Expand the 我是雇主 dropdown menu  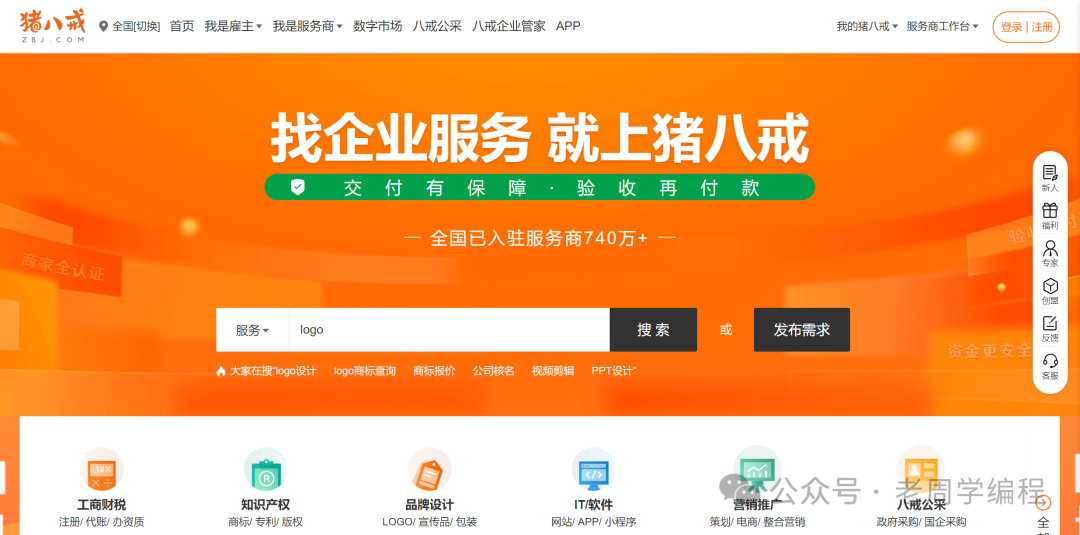tap(233, 26)
